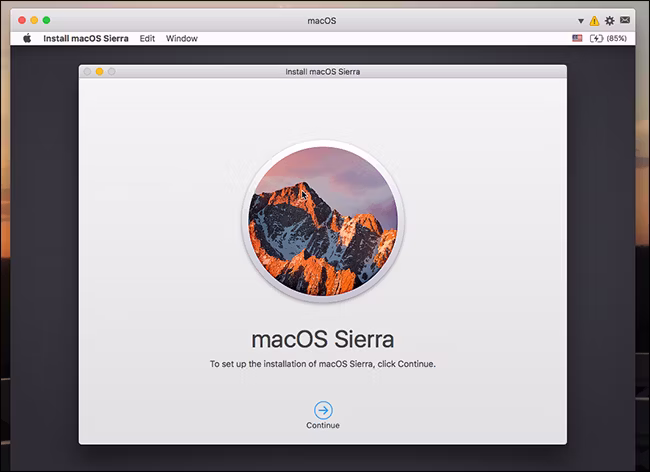Close the outer macOS window with the red button
Image resolution: width=650 pixels, height=472 pixels.
coord(22,20)
